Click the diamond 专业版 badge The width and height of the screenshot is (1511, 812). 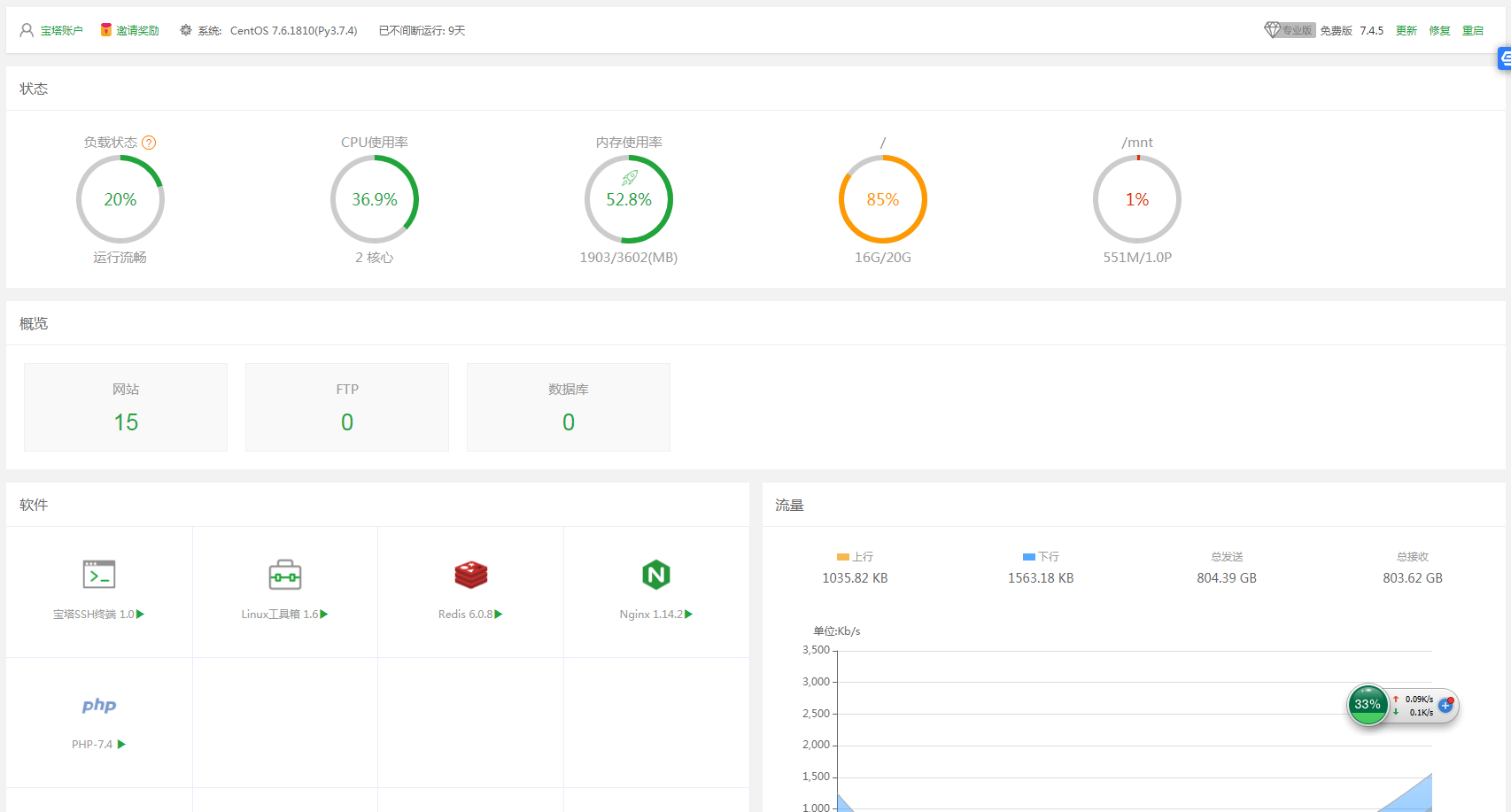(x=1290, y=30)
